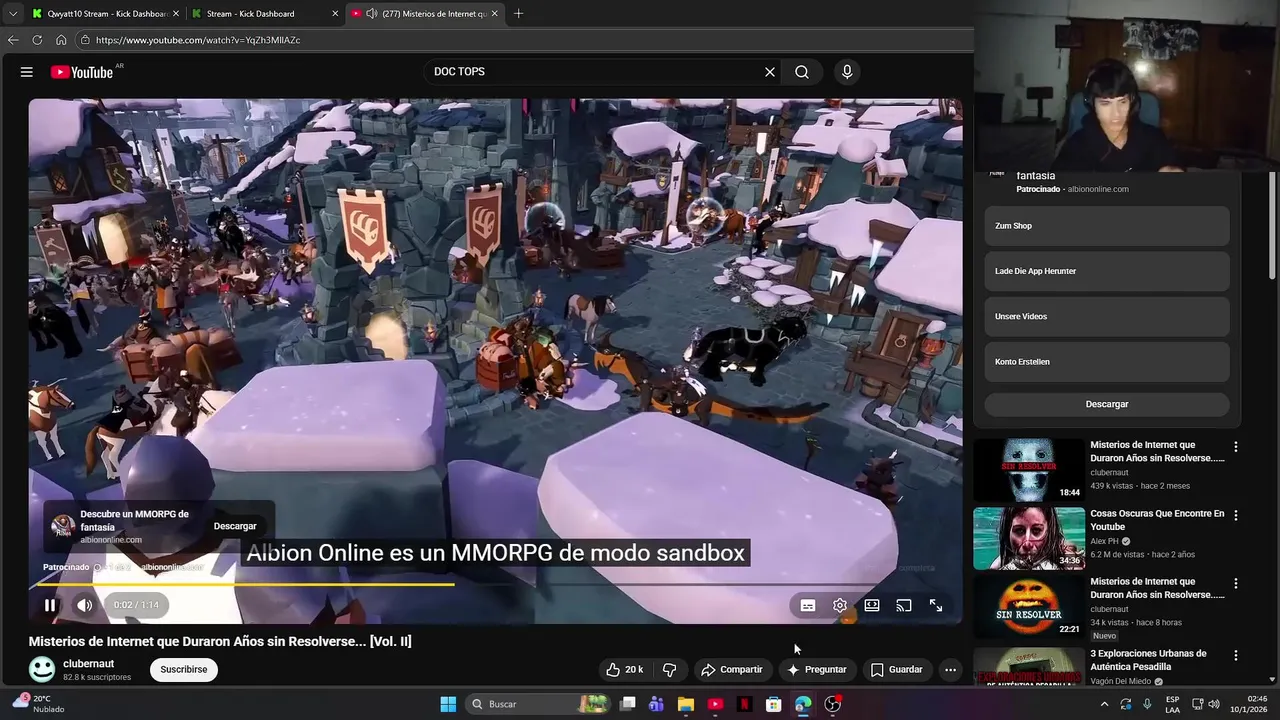Open Microsoft Store from taskbar

773,704
